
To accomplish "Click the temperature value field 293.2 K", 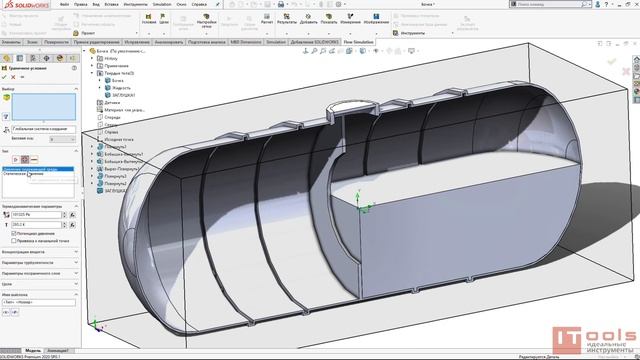I will [x=36, y=225].
